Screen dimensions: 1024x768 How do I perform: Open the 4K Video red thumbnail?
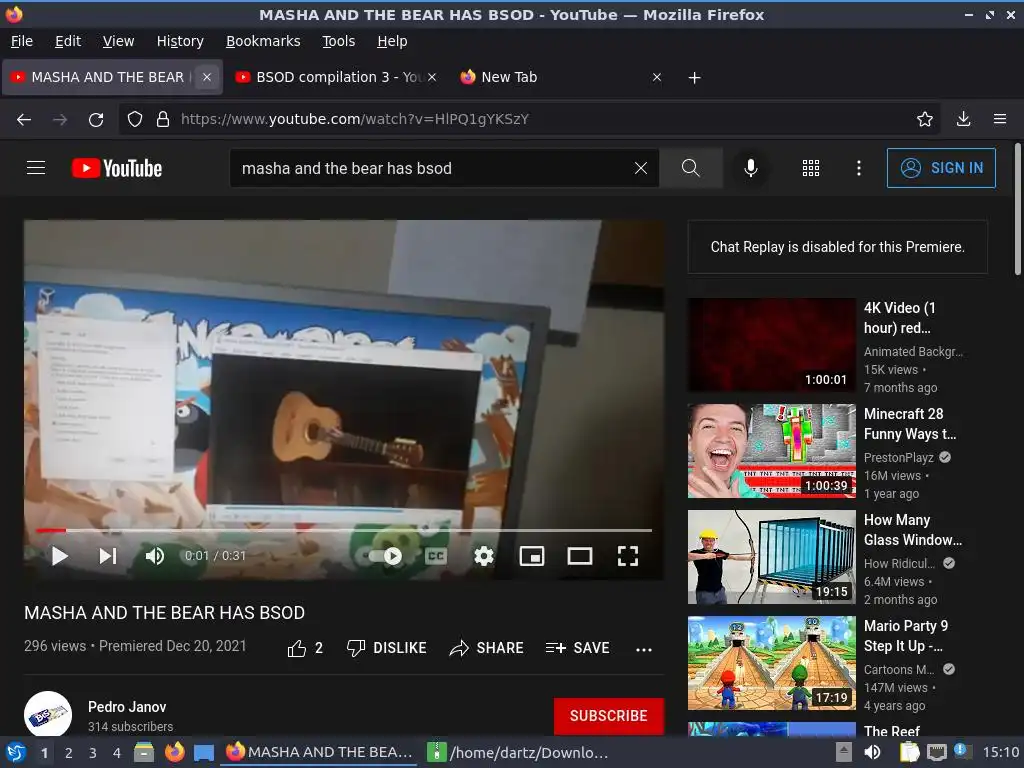pyautogui.click(x=771, y=345)
